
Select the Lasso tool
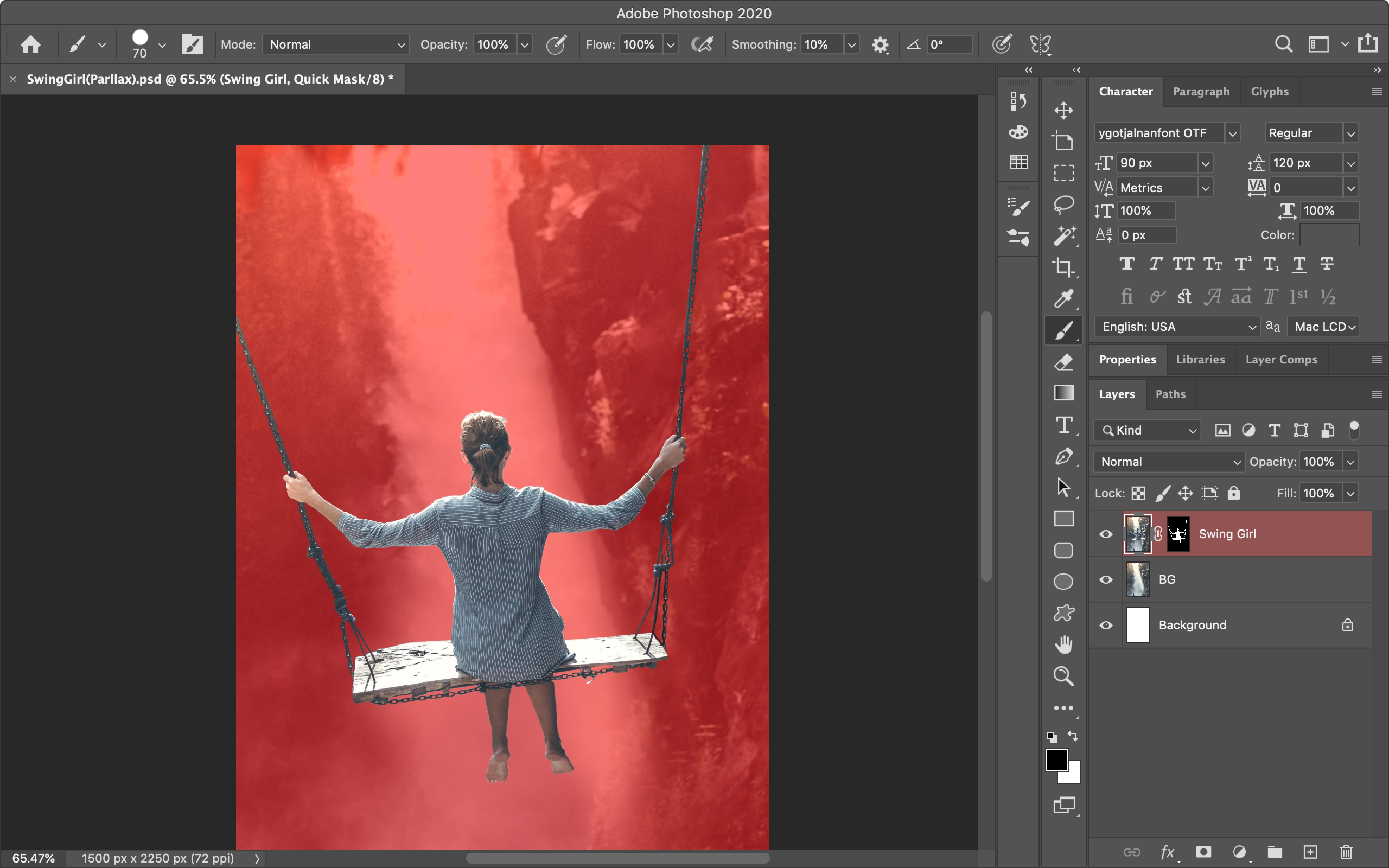click(x=1063, y=205)
